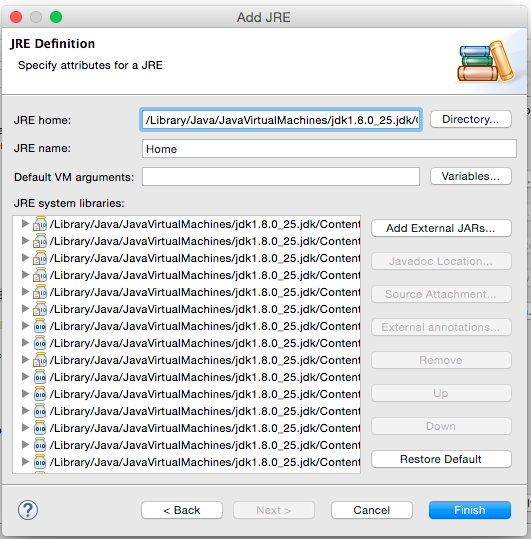Click jar icon of thirteenth system library
The width and height of the screenshot is (531, 539).
coord(40,428)
